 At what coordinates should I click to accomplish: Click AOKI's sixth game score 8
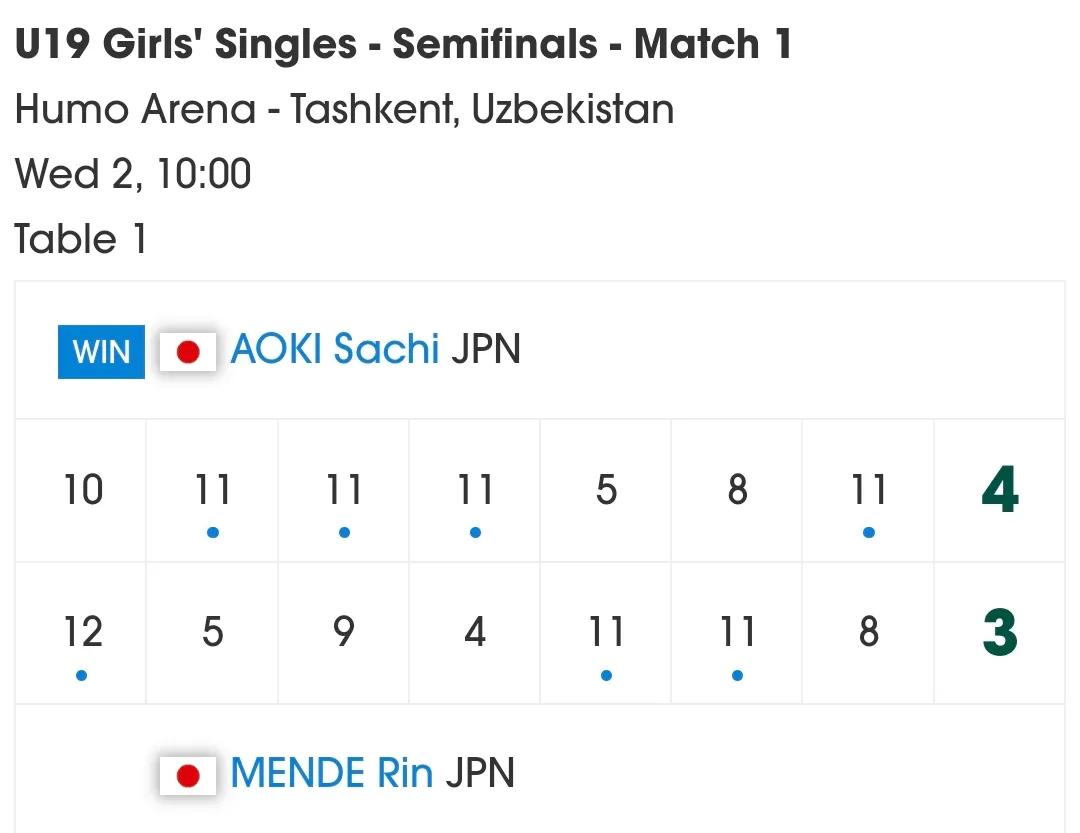pyautogui.click(x=738, y=490)
